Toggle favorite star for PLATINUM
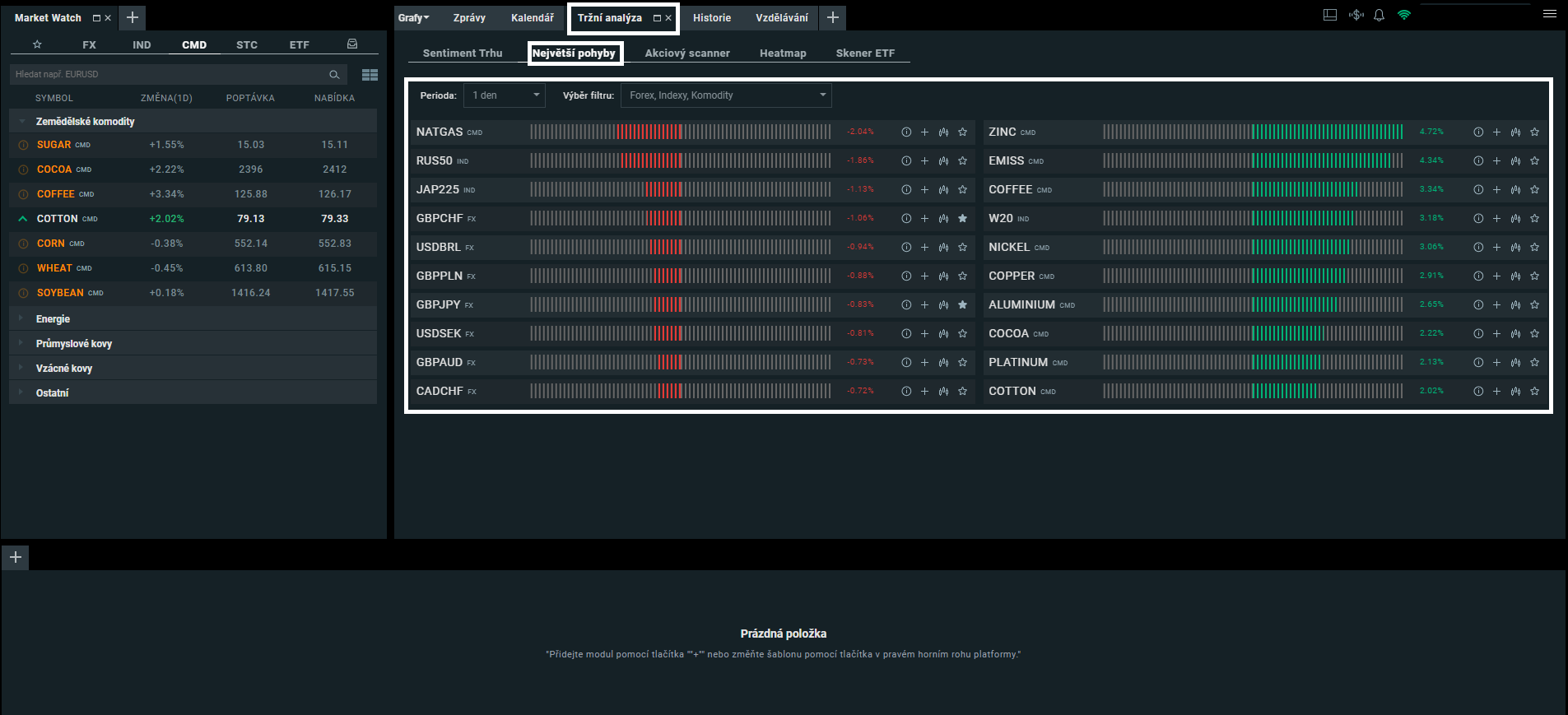The image size is (1568, 715). (1534, 362)
